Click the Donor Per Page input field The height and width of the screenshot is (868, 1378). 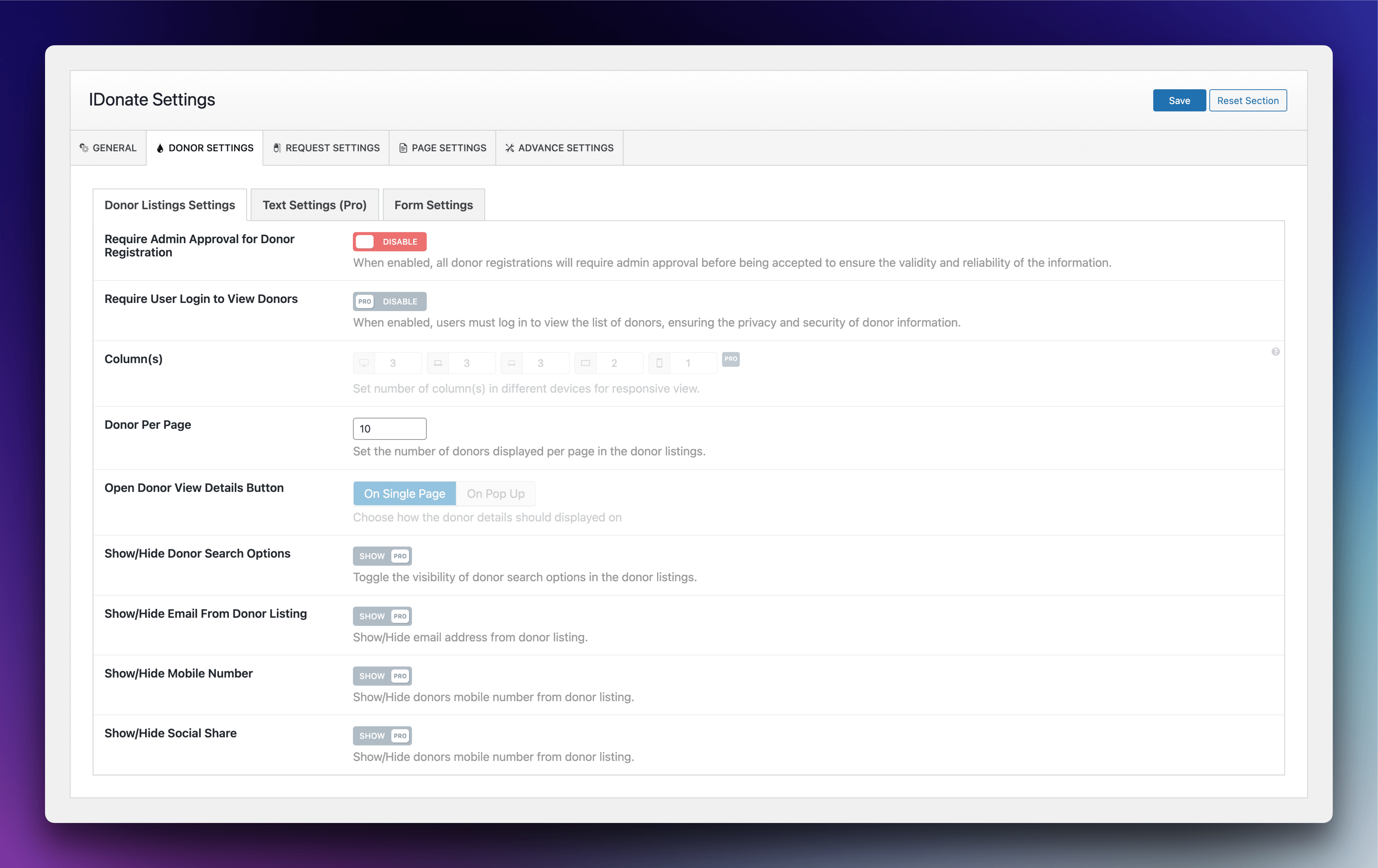[x=390, y=429]
